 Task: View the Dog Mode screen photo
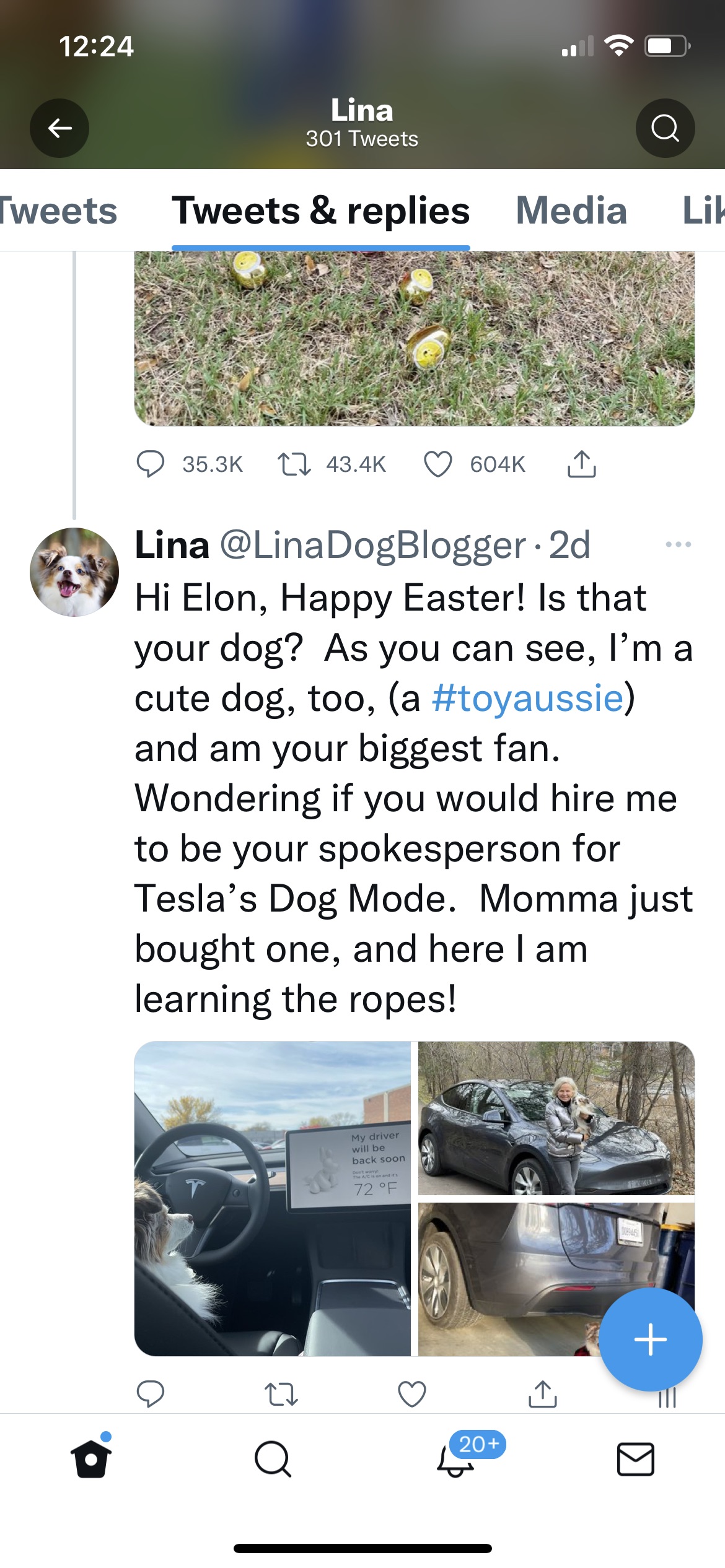pyautogui.click(x=273, y=1198)
